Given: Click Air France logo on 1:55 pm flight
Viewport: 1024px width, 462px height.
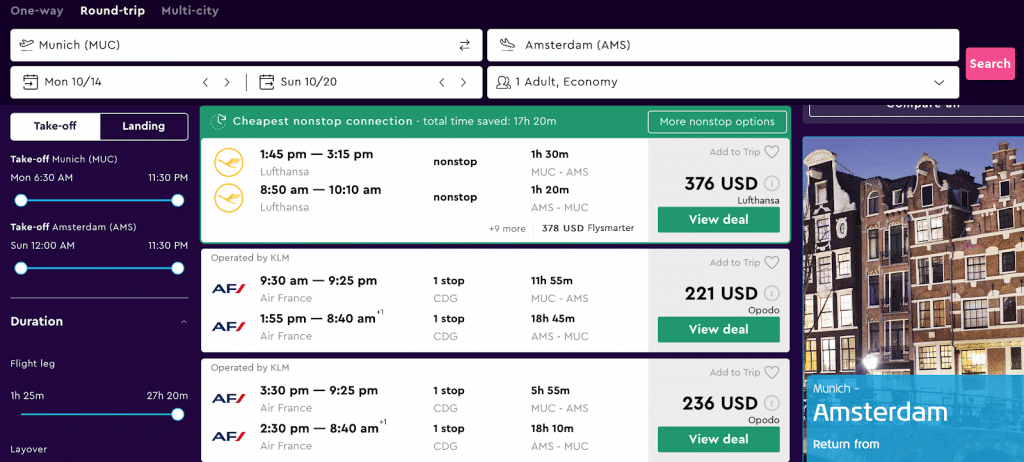Looking at the screenshot, I should point(229,326).
